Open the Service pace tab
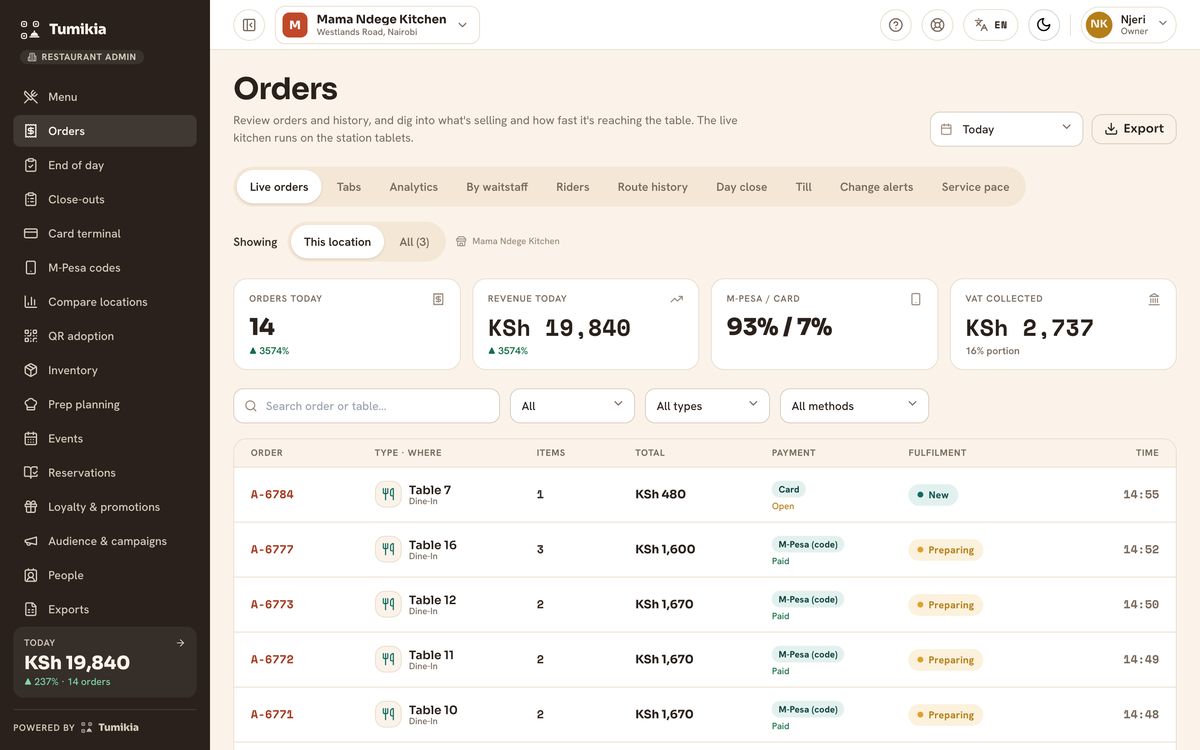The width and height of the screenshot is (1200, 750). click(975, 187)
